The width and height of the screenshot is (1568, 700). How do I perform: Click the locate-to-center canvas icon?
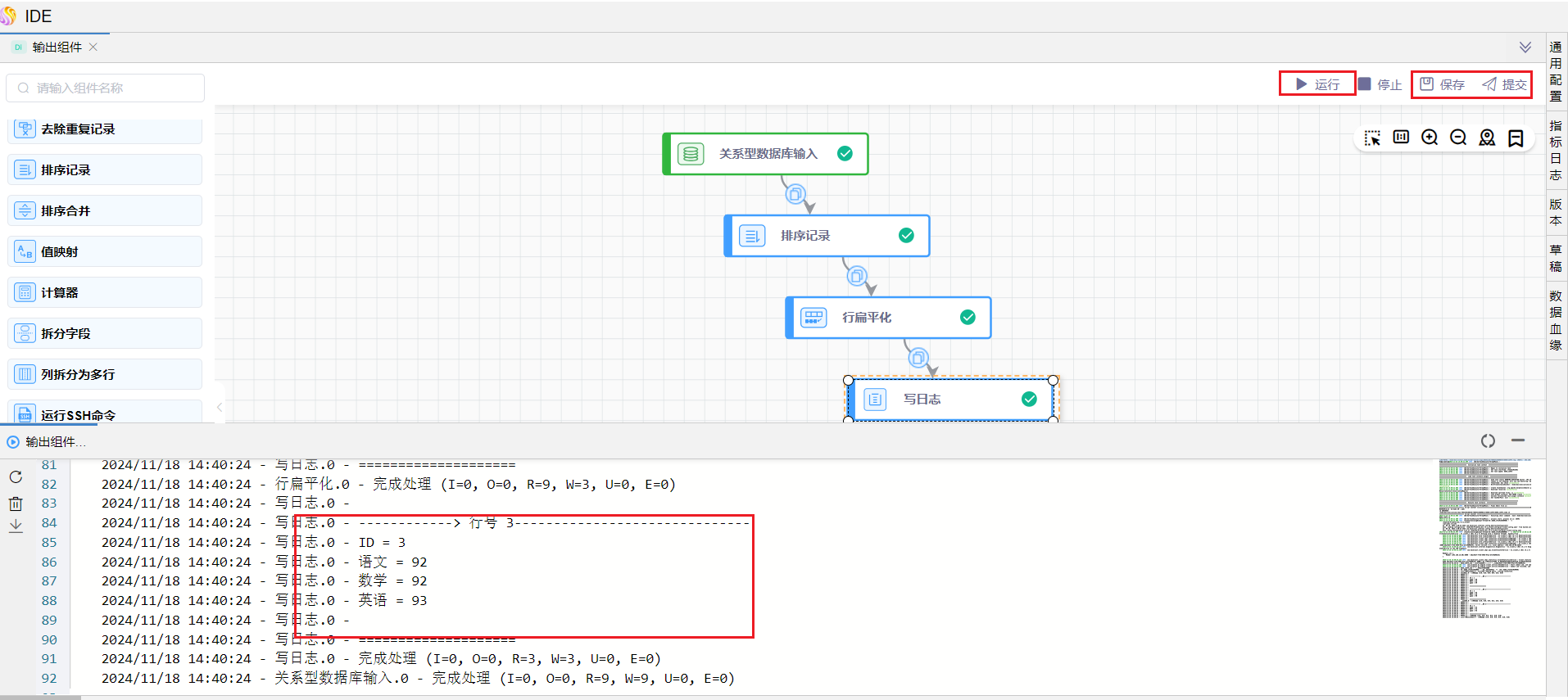pyautogui.click(x=1487, y=138)
